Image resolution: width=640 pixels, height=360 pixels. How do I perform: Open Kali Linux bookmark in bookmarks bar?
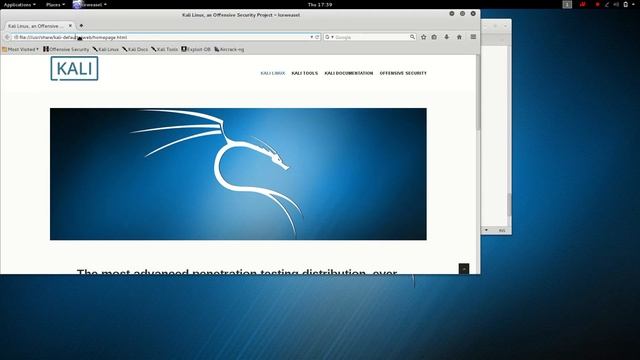coord(106,49)
